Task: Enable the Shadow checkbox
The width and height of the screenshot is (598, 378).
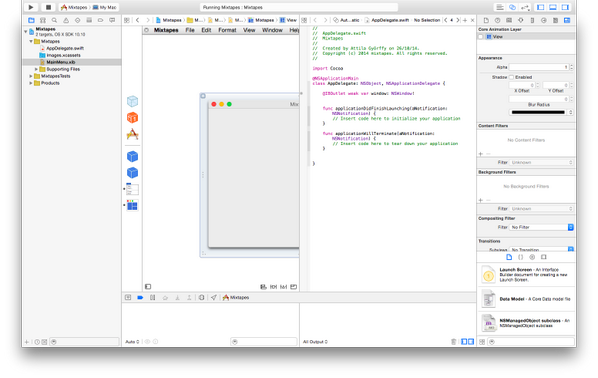Action: 511,77
